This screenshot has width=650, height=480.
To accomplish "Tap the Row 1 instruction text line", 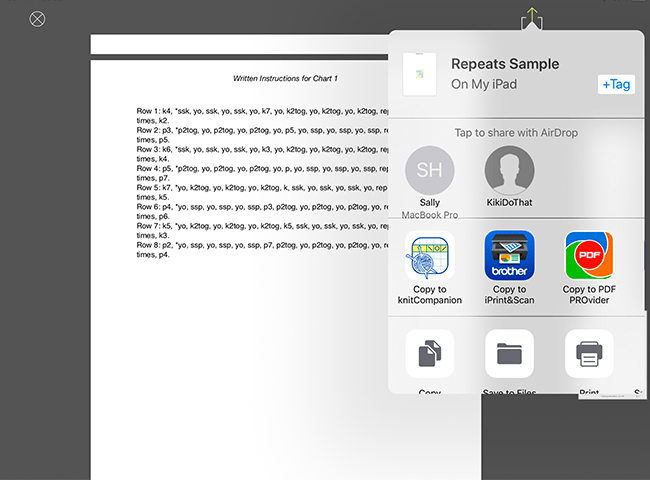I will (x=262, y=116).
